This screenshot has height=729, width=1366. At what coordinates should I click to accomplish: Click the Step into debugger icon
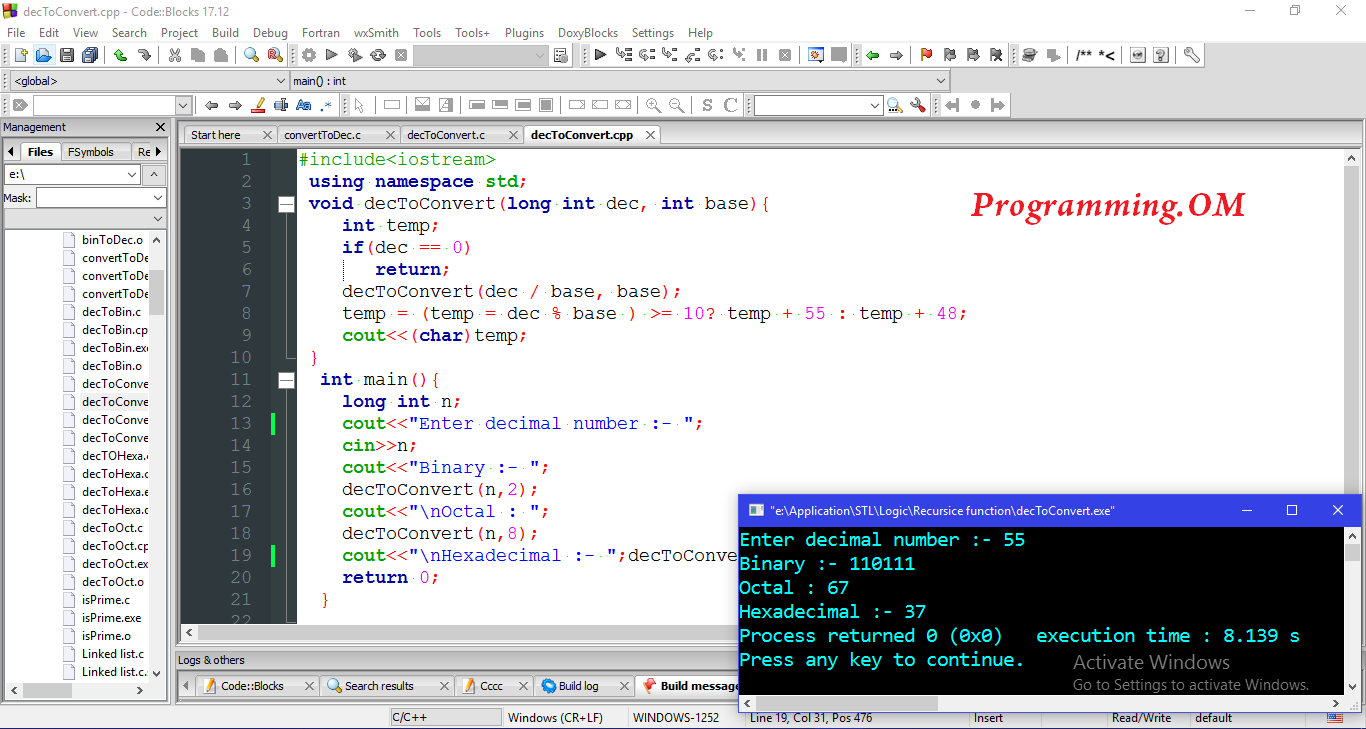coord(670,55)
